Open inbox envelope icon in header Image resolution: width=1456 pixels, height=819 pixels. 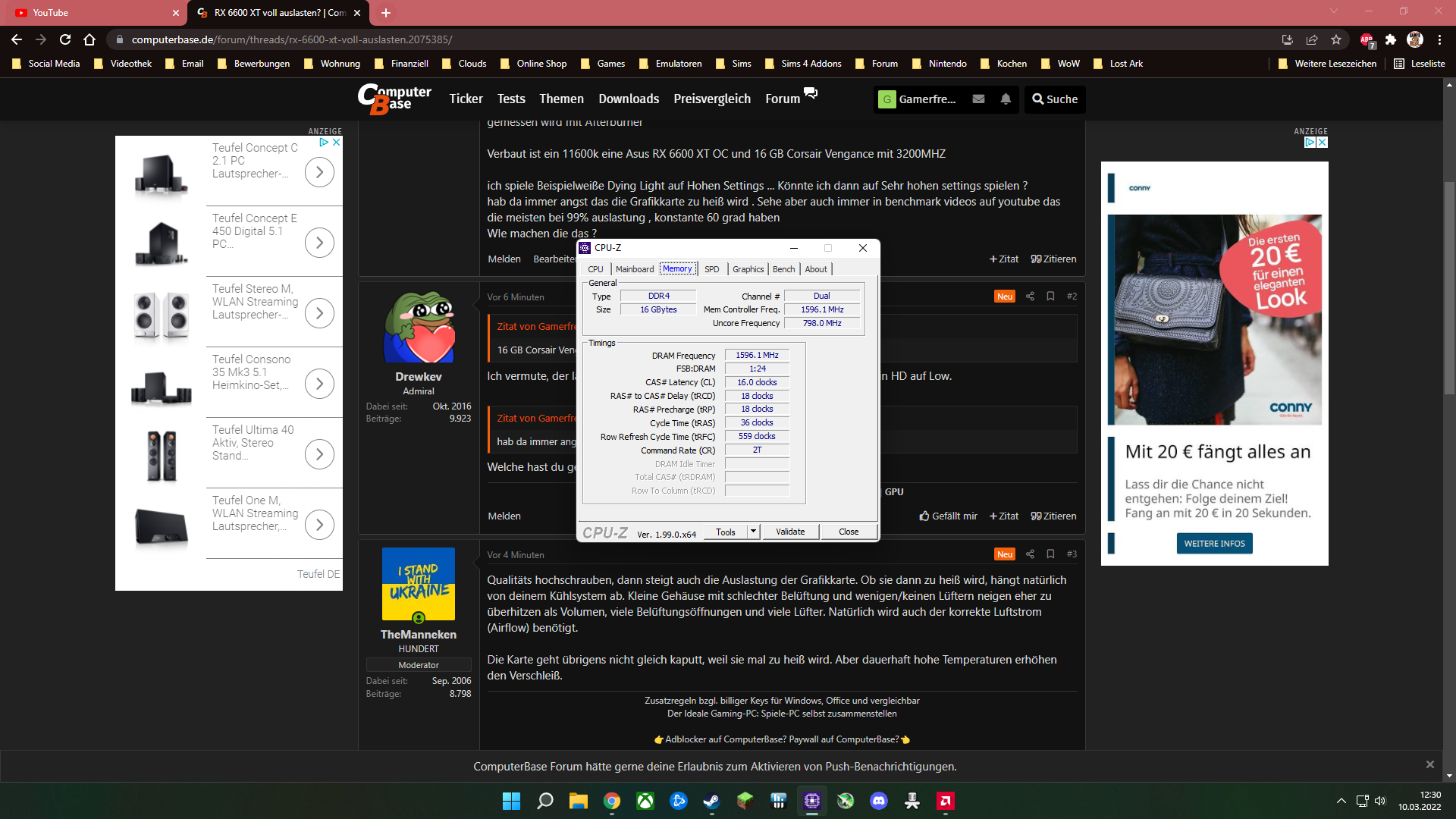(978, 99)
